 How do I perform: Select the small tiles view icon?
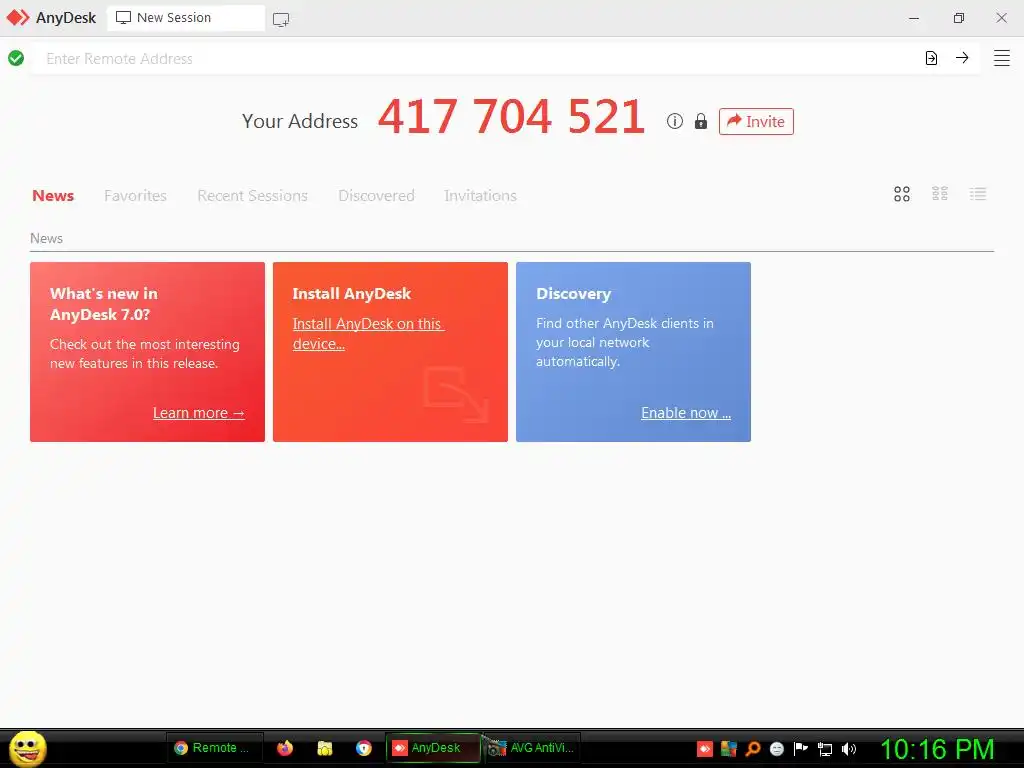(x=940, y=193)
